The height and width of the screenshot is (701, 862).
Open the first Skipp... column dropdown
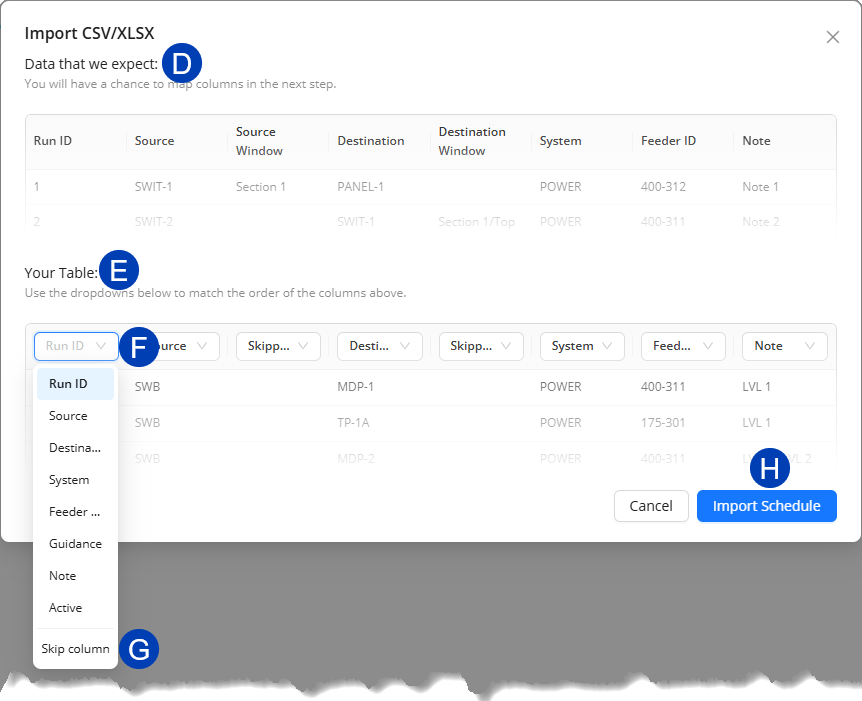pyautogui.click(x=278, y=346)
